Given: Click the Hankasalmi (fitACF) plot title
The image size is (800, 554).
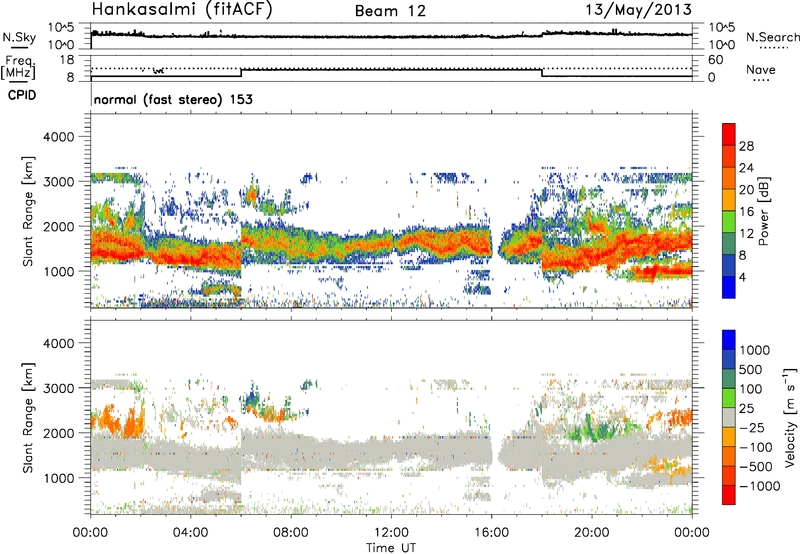Looking at the screenshot, I should point(182,10).
